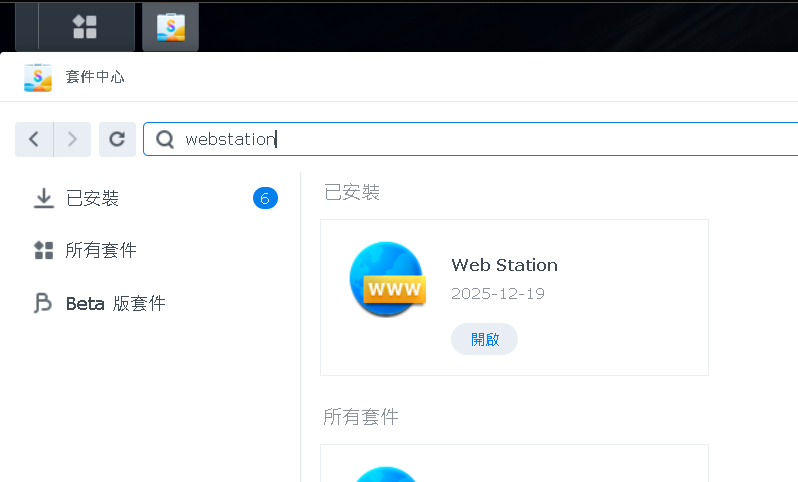The height and width of the screenshot is (482, 798).
Task: Focus the search field containing webstation
Action: (480, 140)
